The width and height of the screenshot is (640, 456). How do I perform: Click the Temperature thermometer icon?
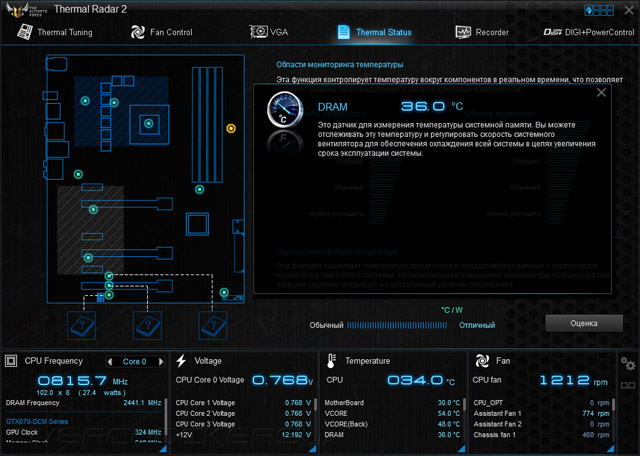click(331, 361)
